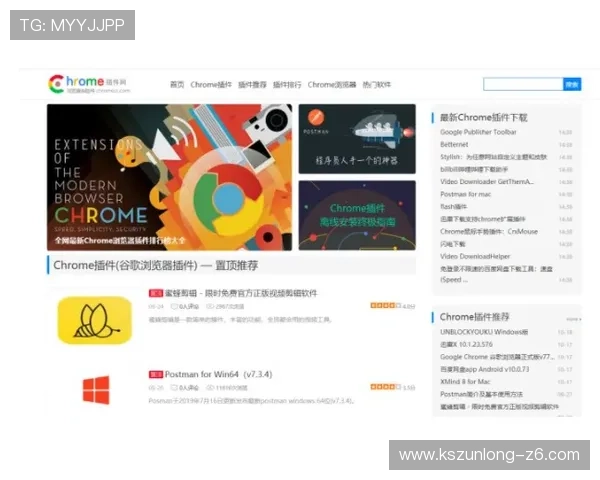Image resolution: width=600 pixels, height=480 pixels.
Task: Open the Chrome插件离线安装 guide banner
Action: coord(356,215)
